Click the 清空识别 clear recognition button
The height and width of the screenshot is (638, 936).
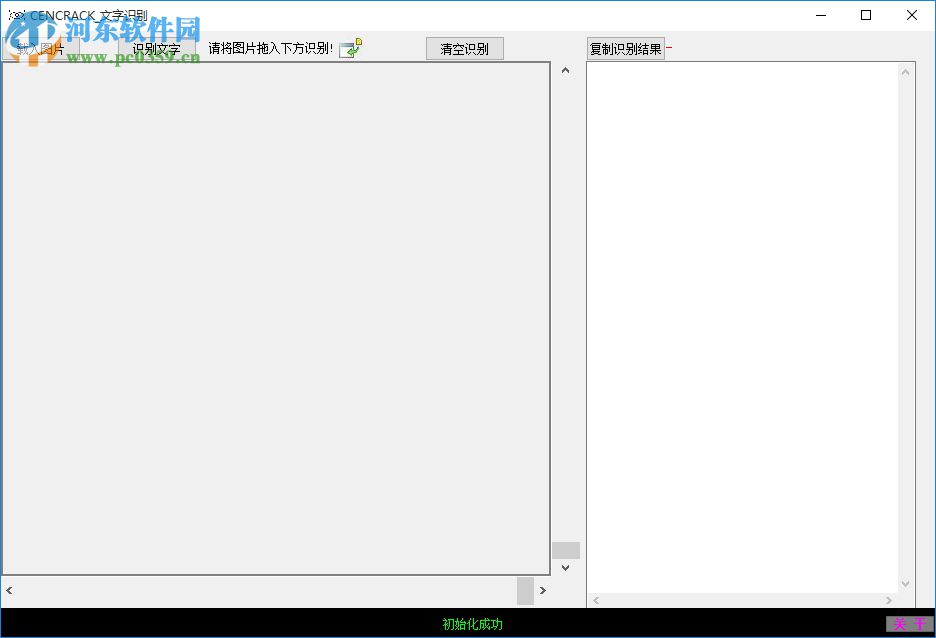(x=464, y=48)
